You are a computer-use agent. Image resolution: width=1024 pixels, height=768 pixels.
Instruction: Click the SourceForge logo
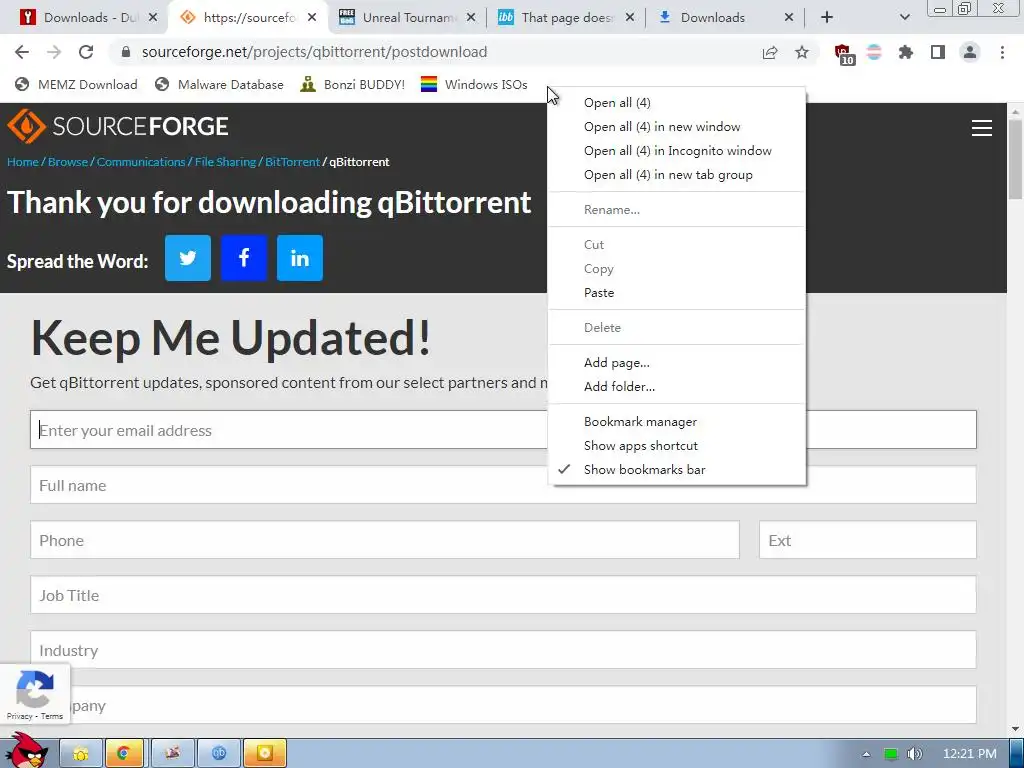pos(118,126)
